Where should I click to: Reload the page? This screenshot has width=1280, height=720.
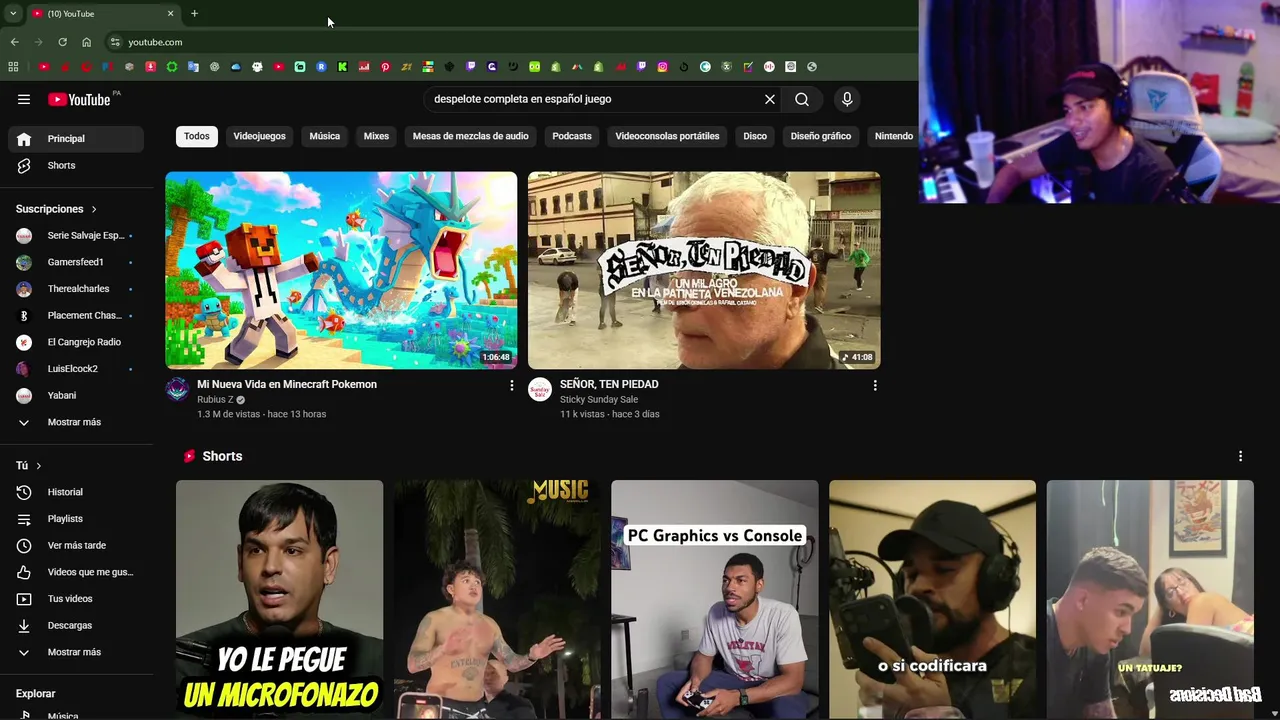62,42
